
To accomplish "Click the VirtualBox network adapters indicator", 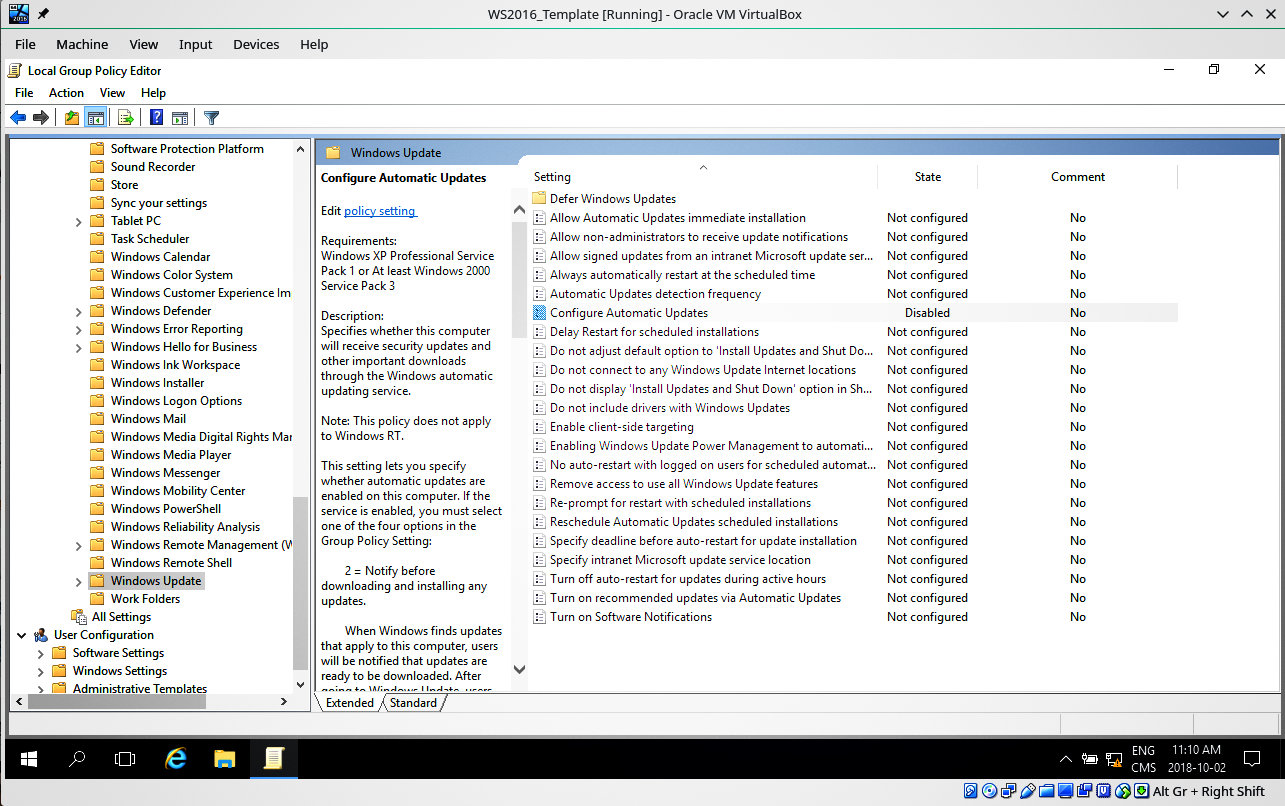I will click(1008, 791).
